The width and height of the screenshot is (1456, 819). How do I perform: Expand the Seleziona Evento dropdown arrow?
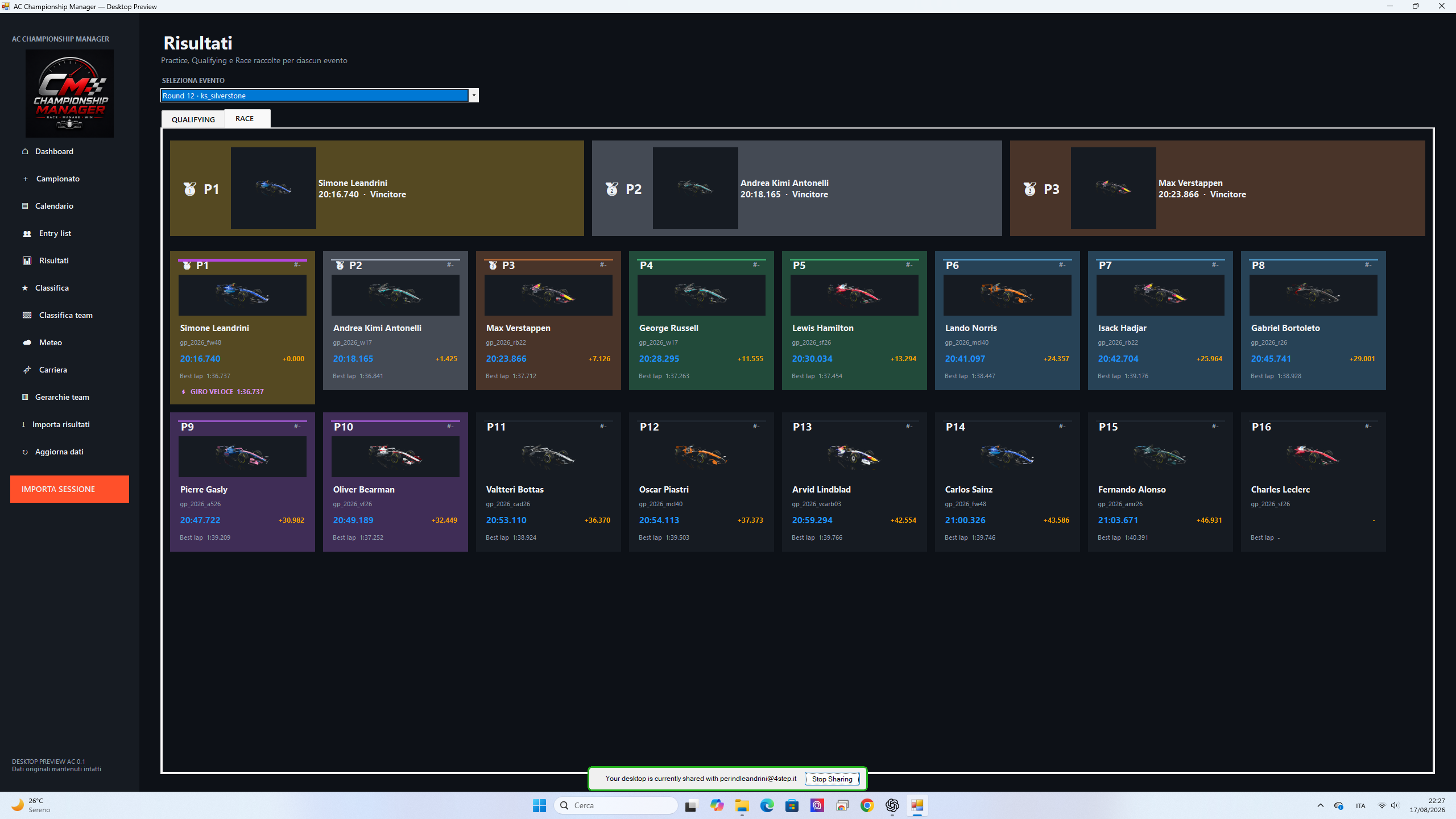(473, 96)
